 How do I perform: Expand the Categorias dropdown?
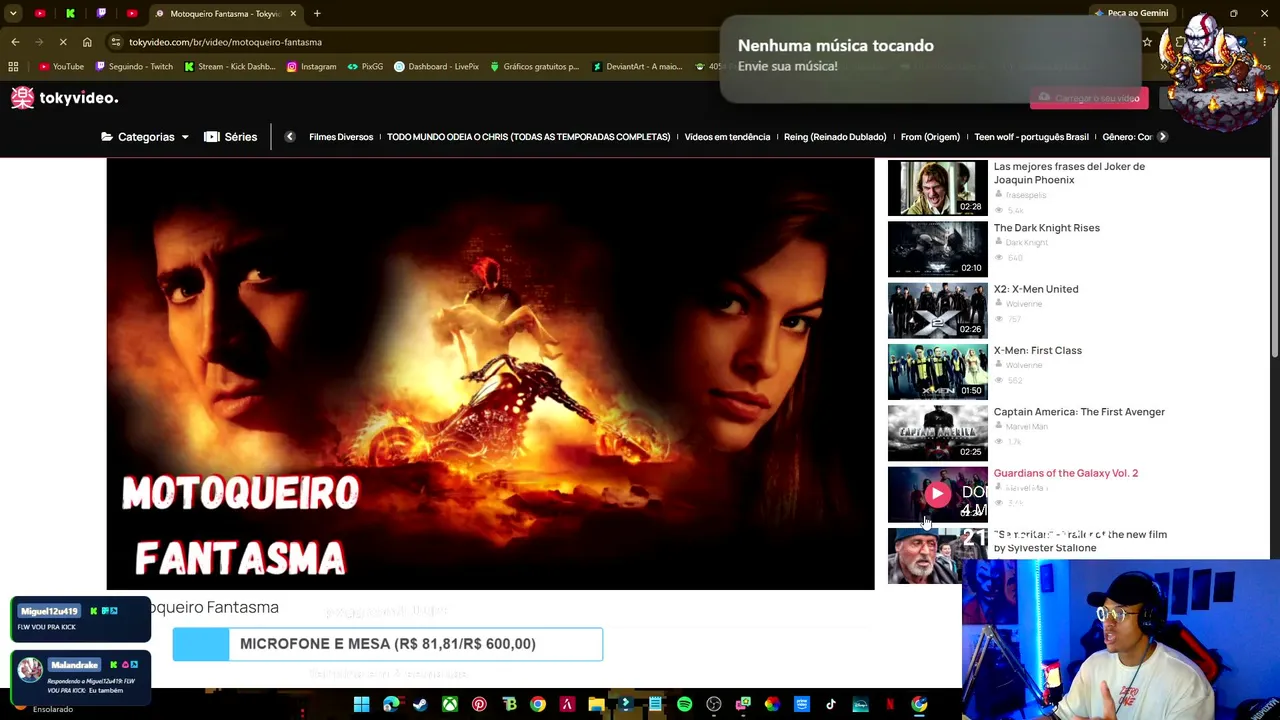[145, 137]
